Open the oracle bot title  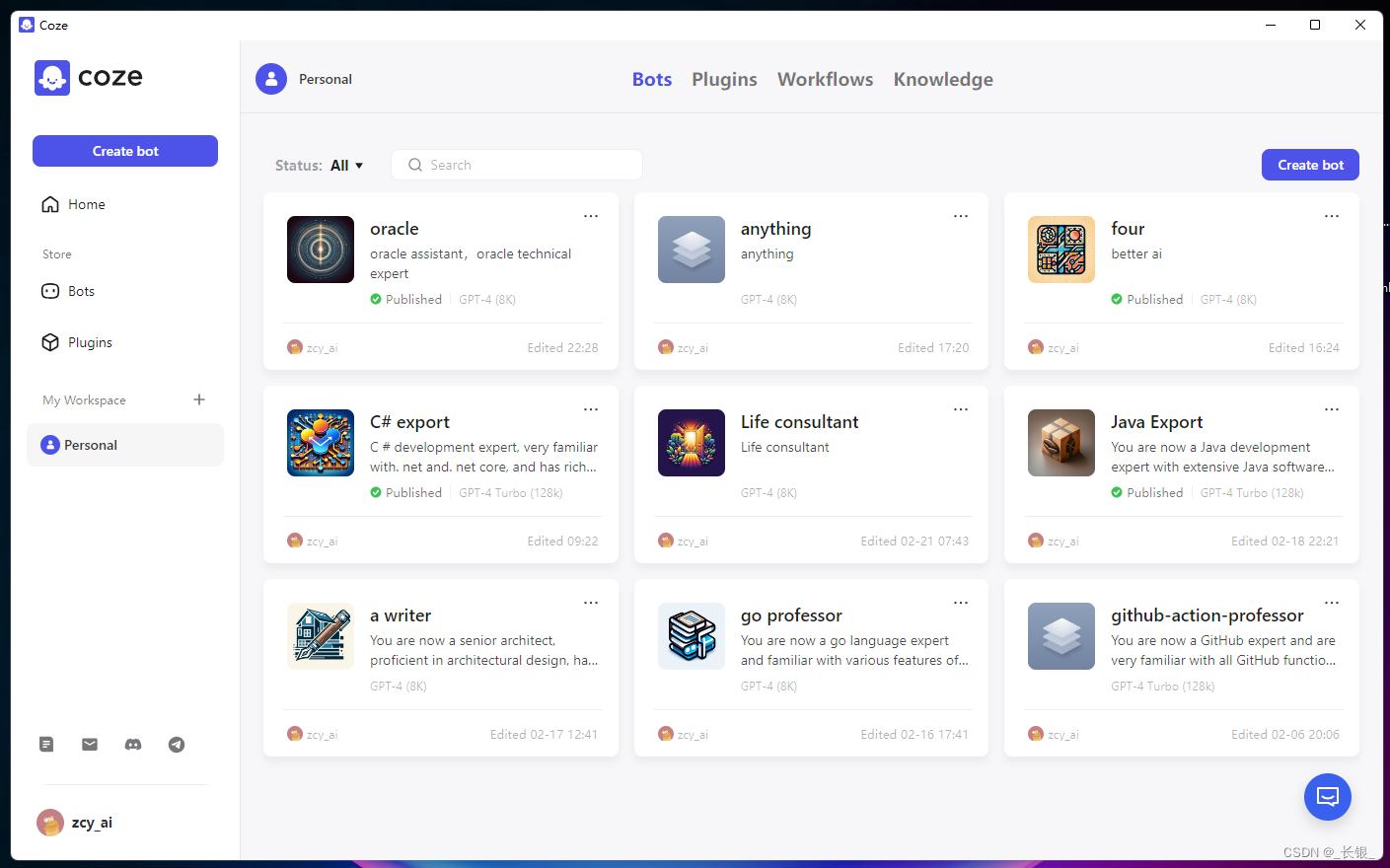pyautogui.click(x=395, y=229)
